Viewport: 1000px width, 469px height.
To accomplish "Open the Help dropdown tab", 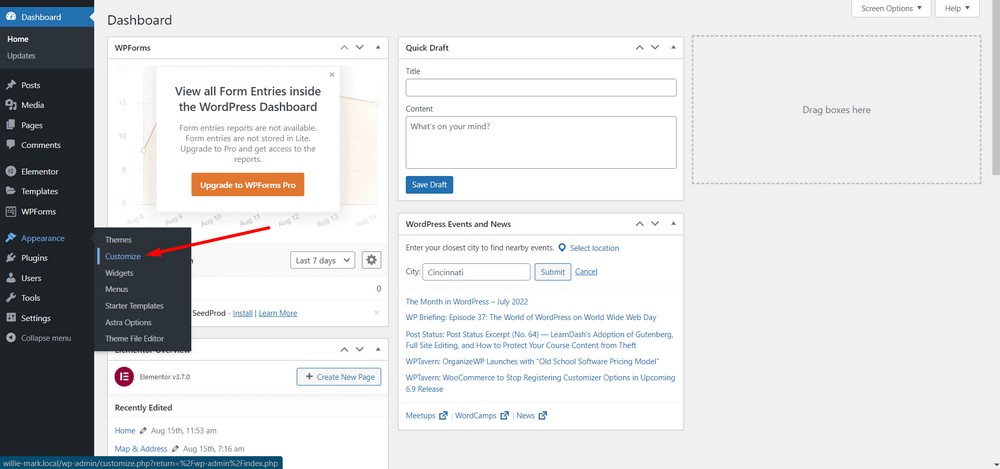I will click(x=959, y=8).
